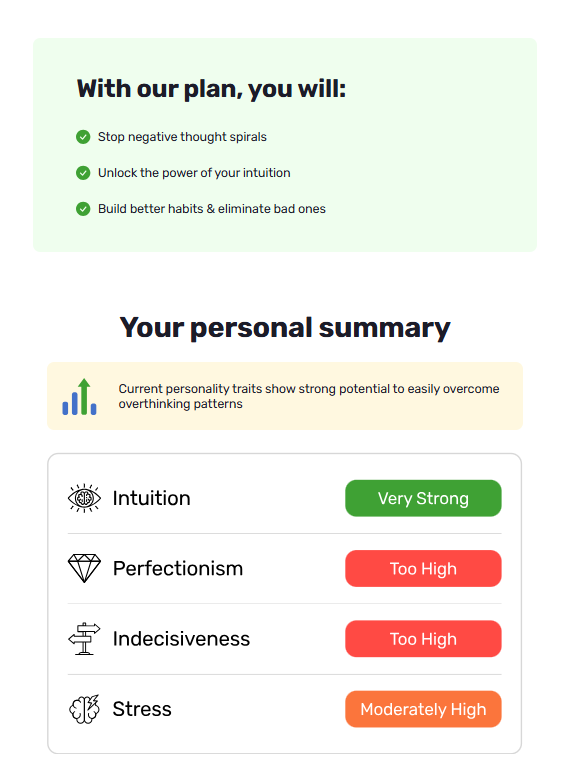Click checkmark beside Stop negative thought spirals

pyautogui.click(x=83, y=137)
